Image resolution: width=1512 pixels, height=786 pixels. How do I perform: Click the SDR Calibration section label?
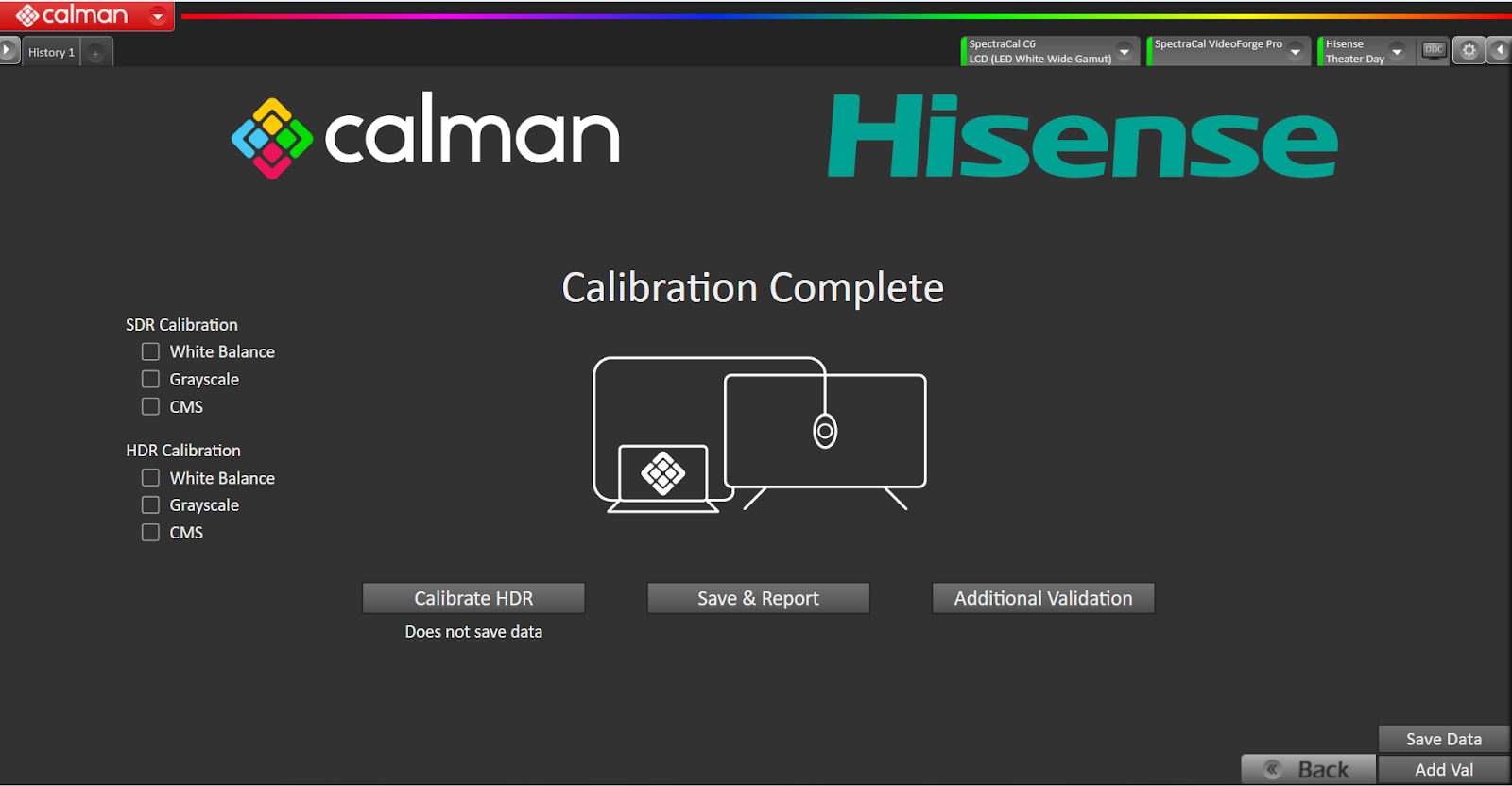pos(181,325)
